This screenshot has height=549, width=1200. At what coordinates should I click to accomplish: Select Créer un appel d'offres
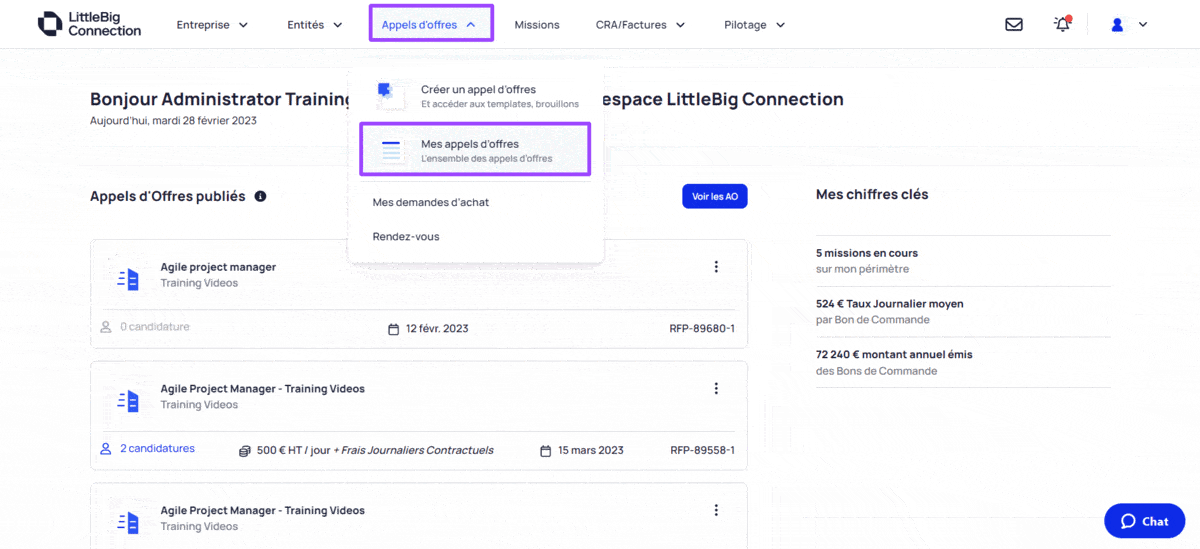476,96
